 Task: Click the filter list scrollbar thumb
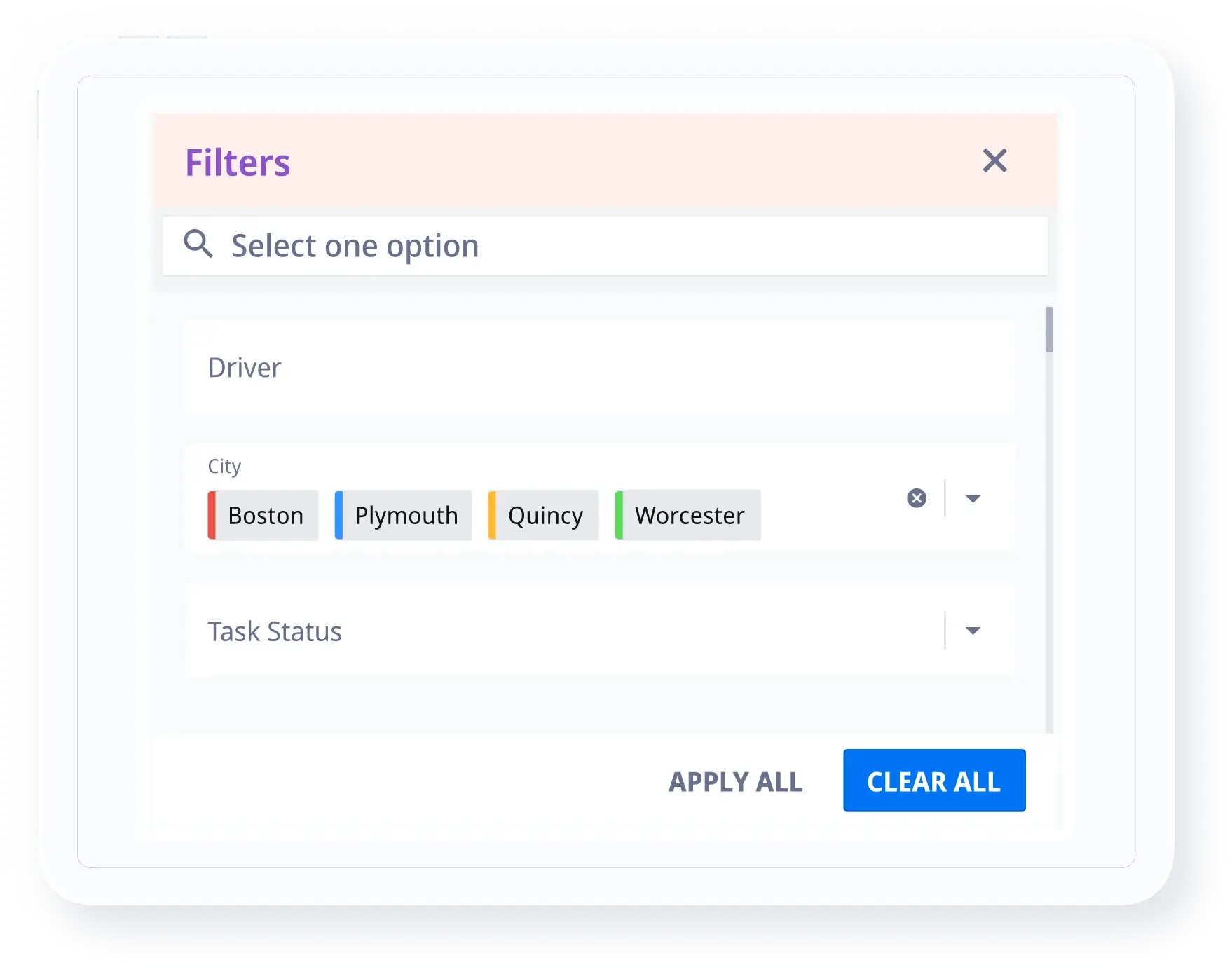click(1049, 329)
